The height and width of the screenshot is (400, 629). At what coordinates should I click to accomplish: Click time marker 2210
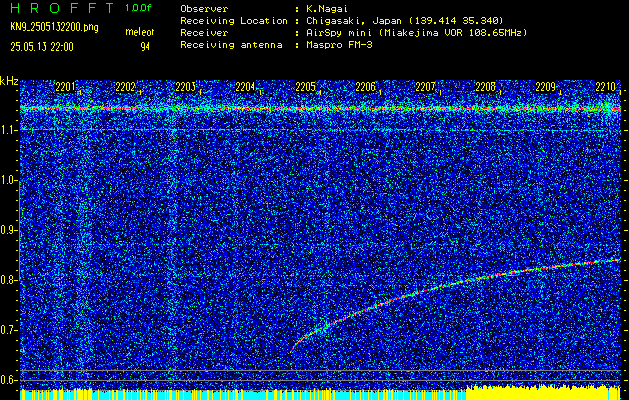tap(606, 87)
